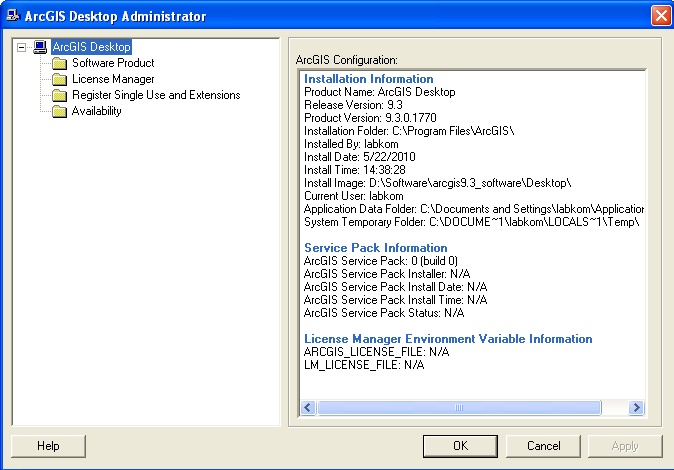Click the Help button
The width and height of the screenshot is (674, 470).
click(x=48, y=446)
